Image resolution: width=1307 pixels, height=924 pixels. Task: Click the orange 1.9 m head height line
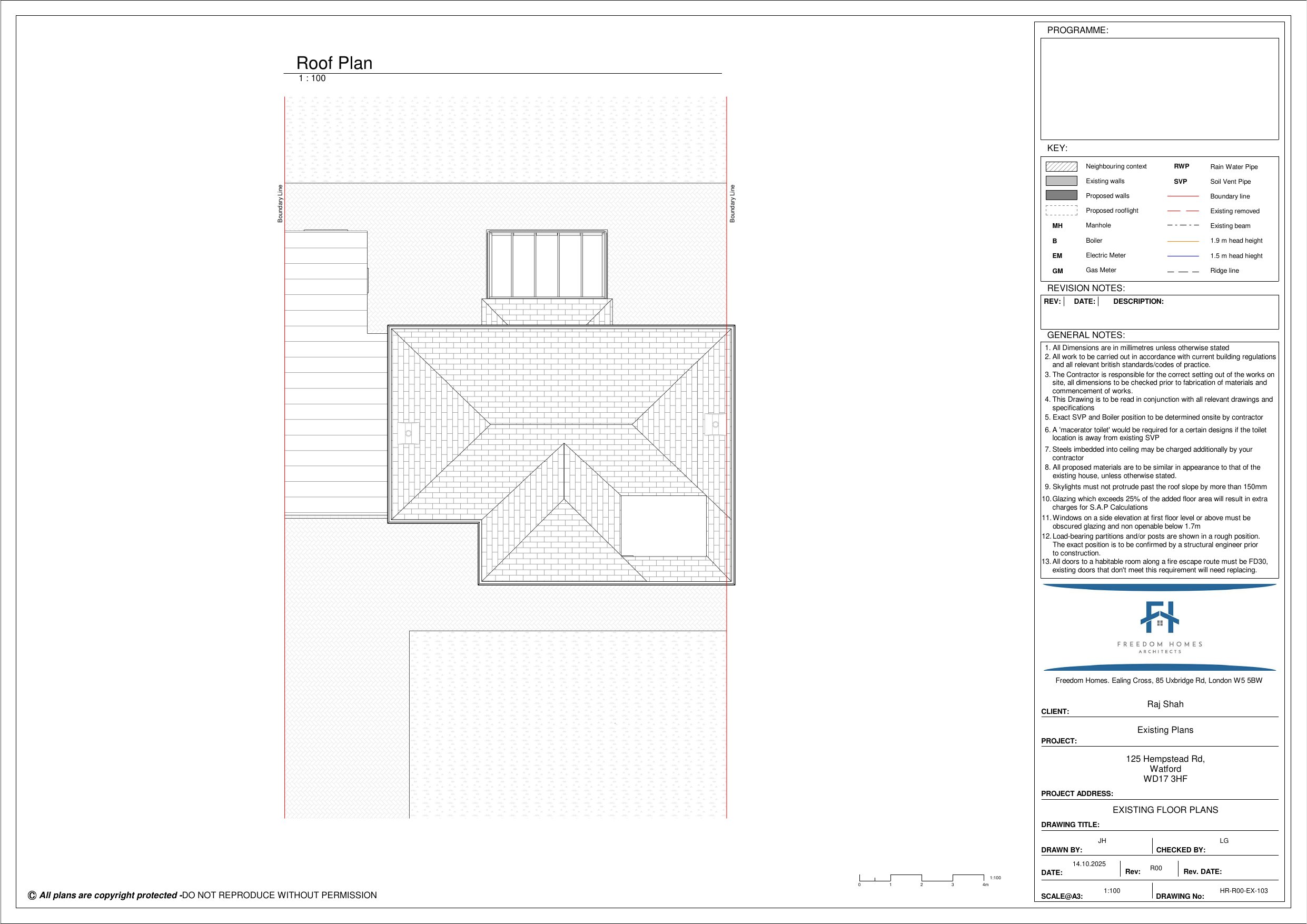click(1182, 241)
